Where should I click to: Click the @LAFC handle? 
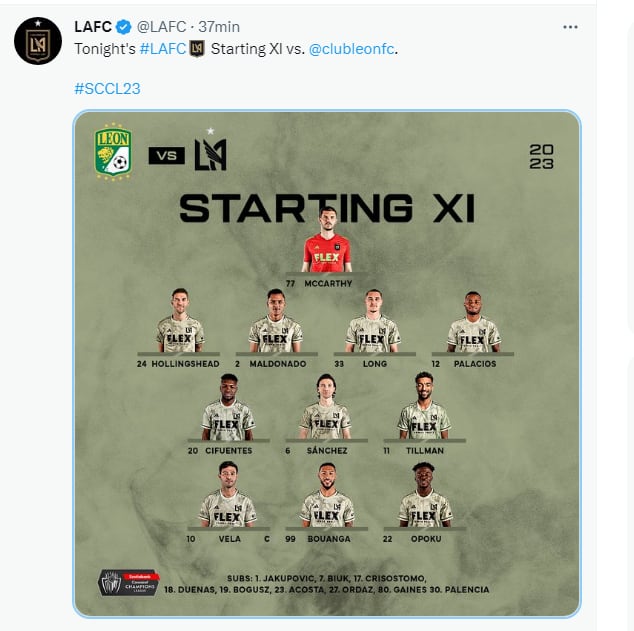[162, 27]
